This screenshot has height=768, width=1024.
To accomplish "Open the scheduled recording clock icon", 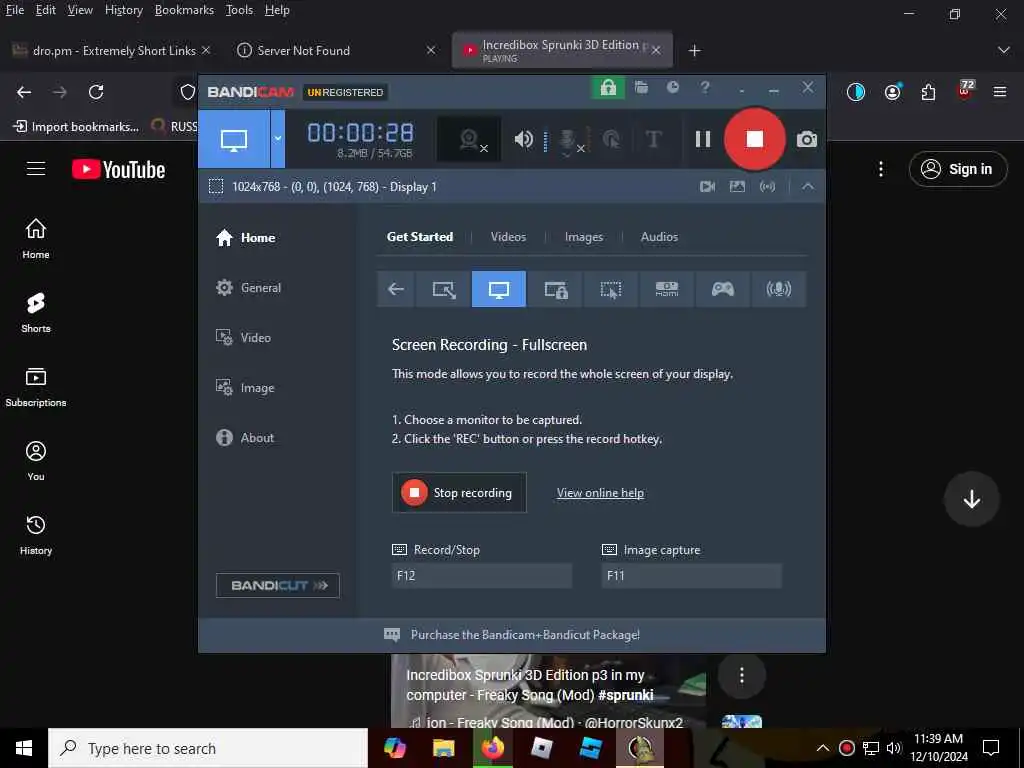I will click(x=673, y=88).
